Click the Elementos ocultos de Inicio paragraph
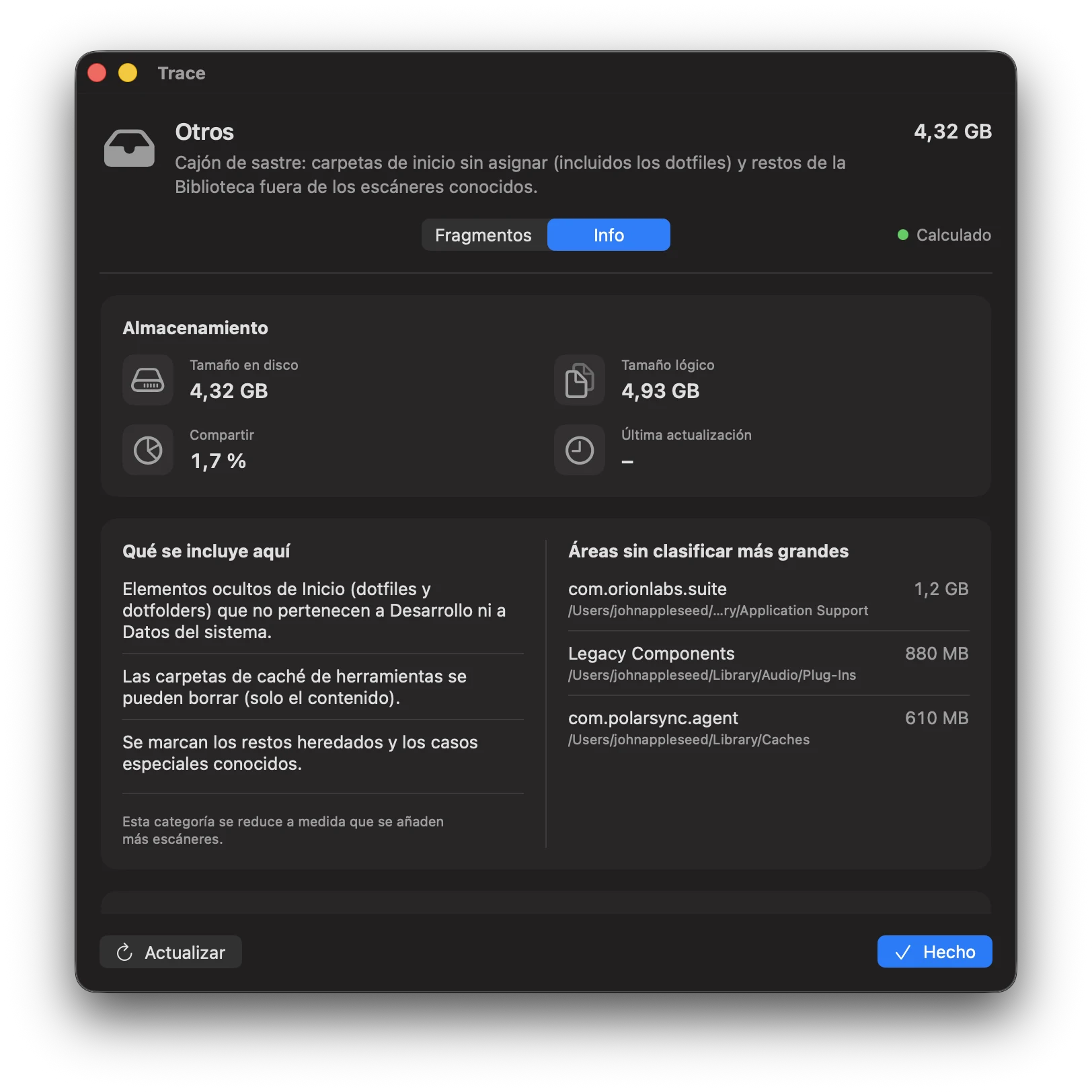Viewport: 1092px width, 1092px height. (314, 611)
